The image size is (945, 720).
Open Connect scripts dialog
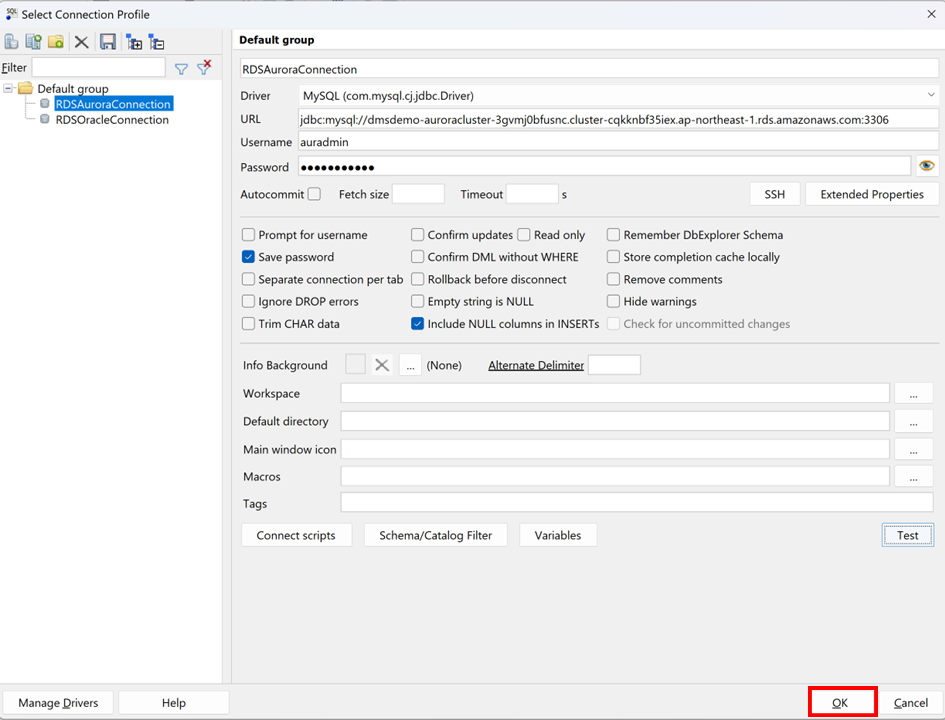click(296, 535)
